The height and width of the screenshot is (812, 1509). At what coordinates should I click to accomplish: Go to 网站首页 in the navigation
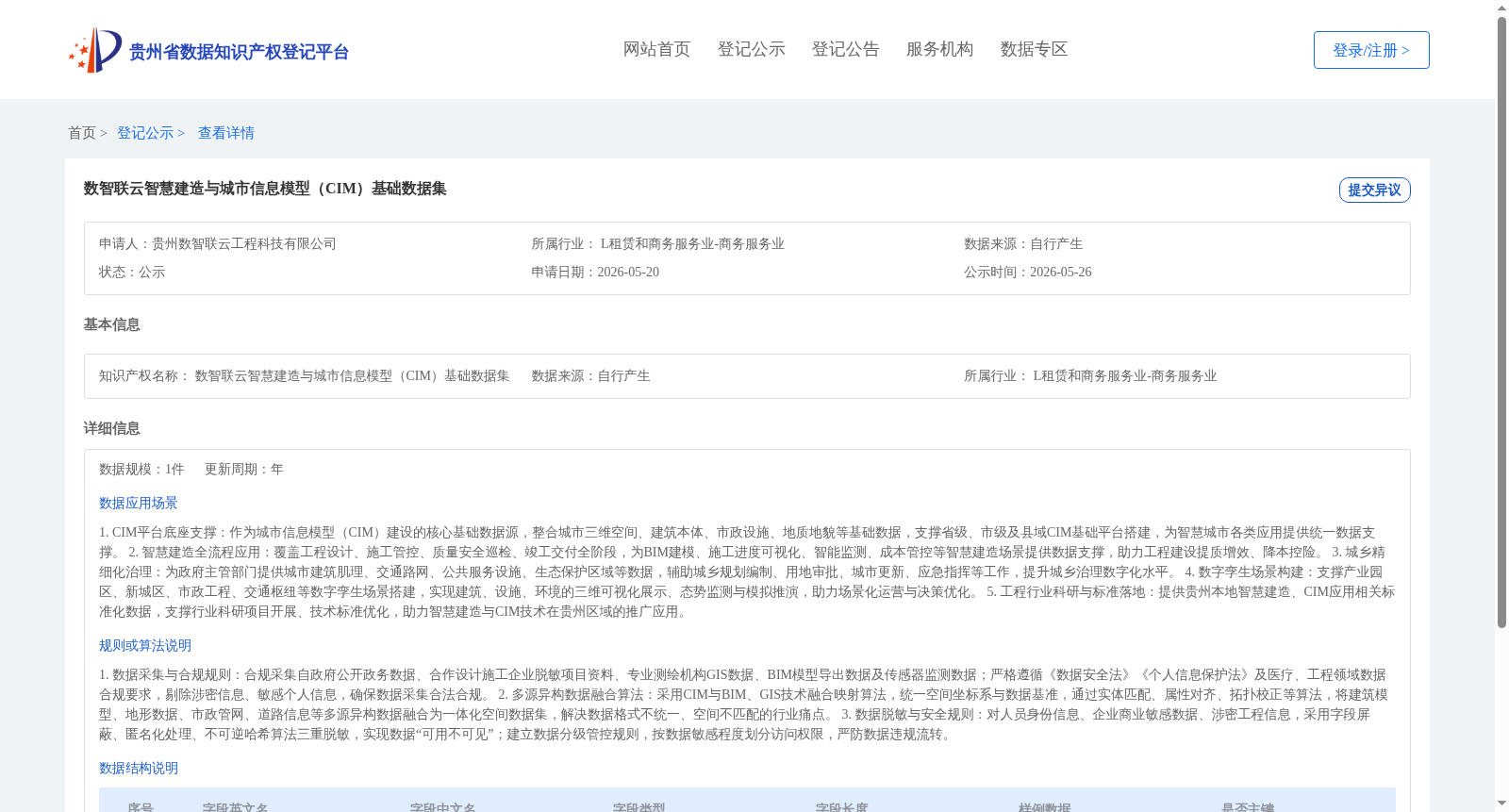[x=656, y=49]
